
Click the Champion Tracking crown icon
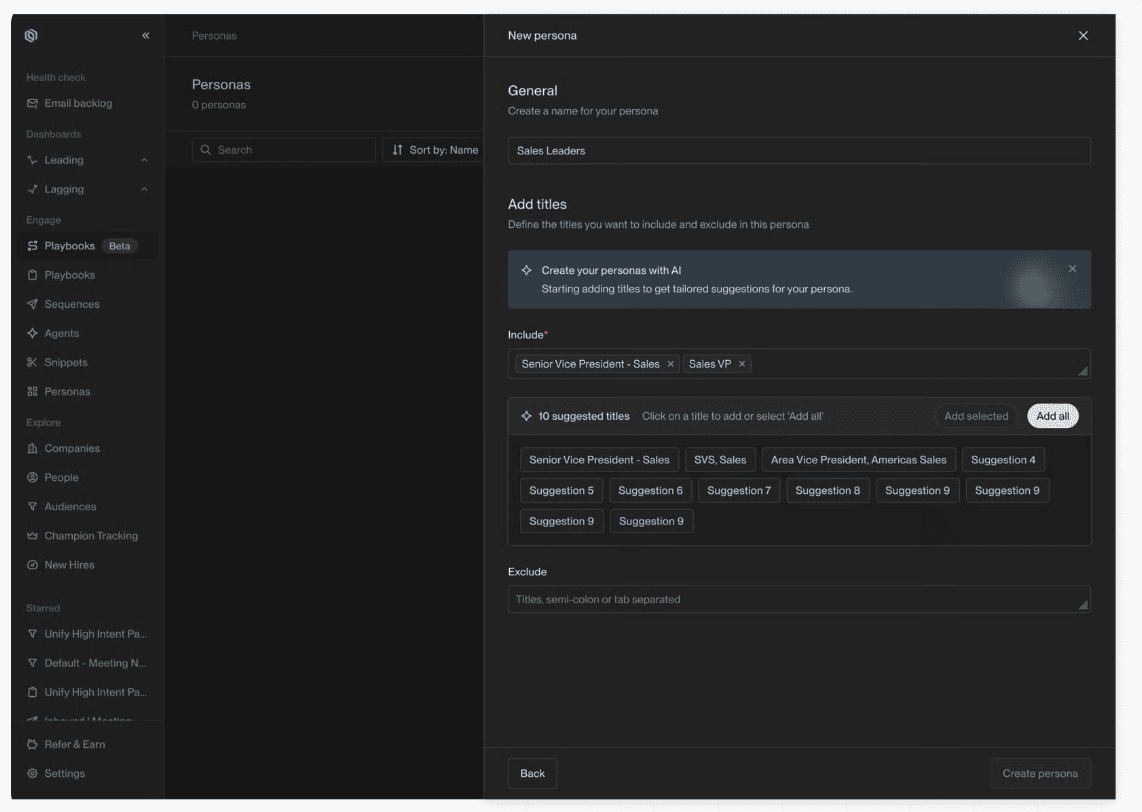coord(32,536)
